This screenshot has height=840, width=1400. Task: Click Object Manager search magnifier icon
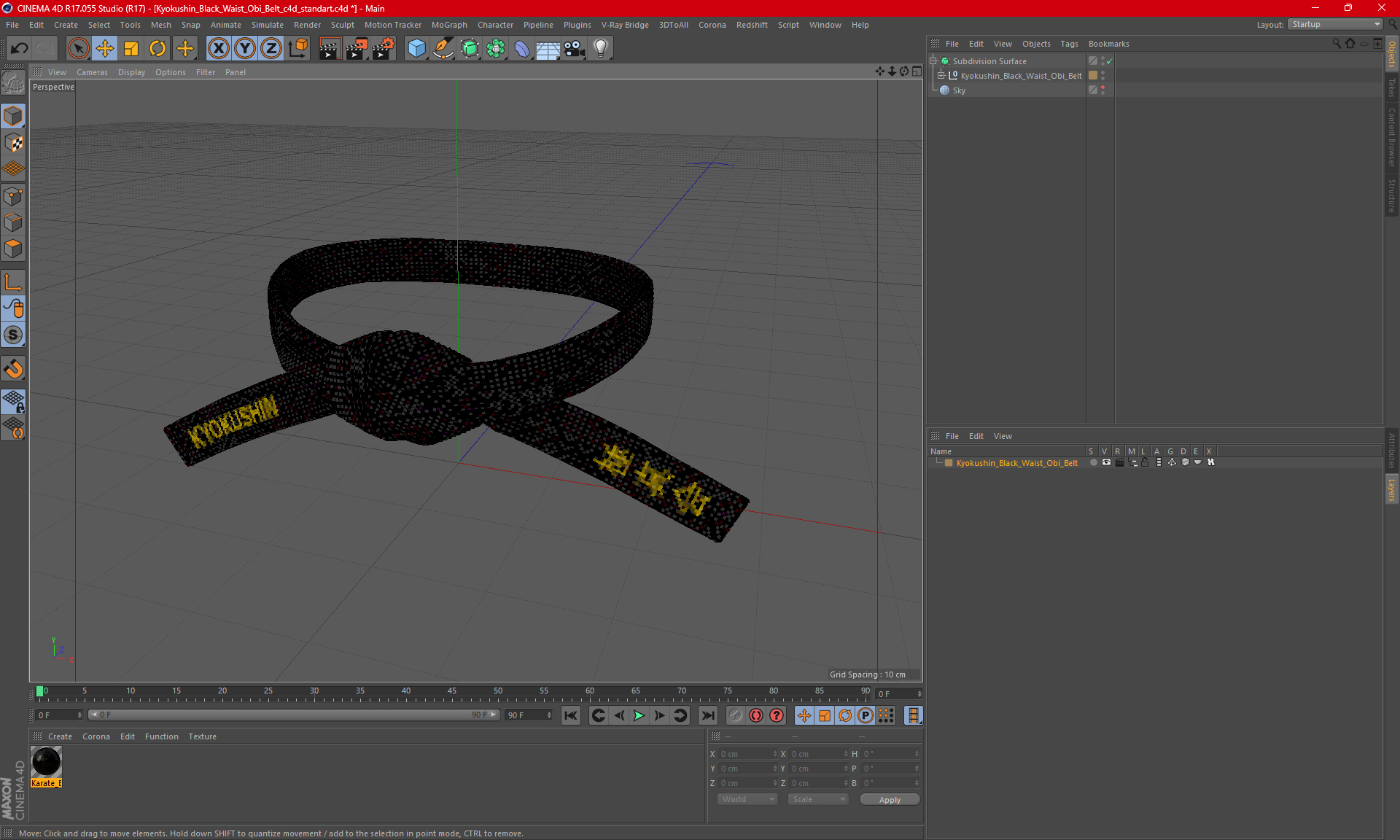click(x=1337, y=43)
